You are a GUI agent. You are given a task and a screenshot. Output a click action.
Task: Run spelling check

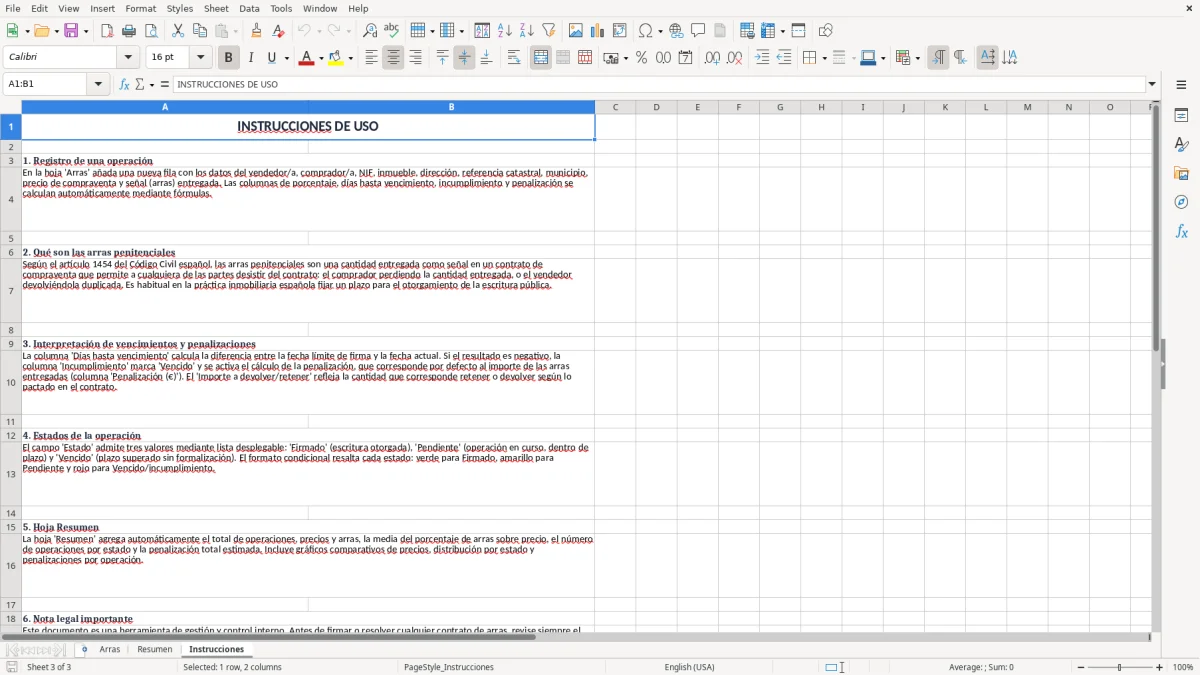[392, 31]
